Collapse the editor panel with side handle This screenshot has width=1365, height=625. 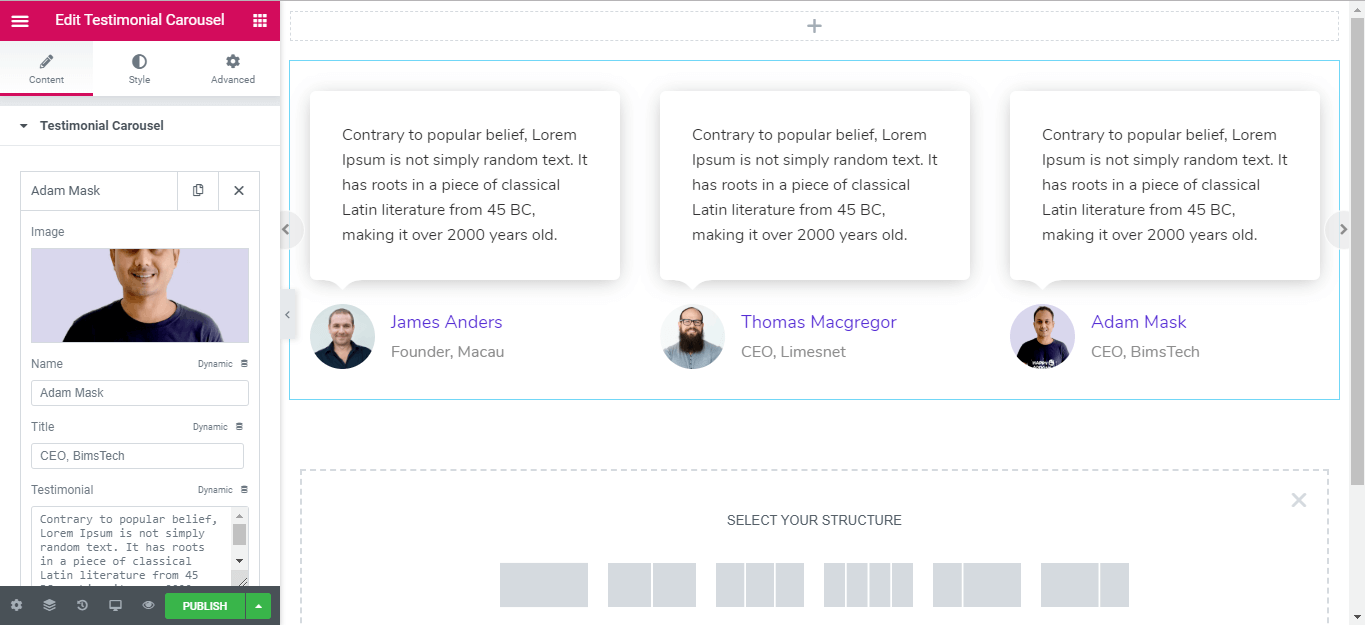pyautogui.click(x=287, y=314)
